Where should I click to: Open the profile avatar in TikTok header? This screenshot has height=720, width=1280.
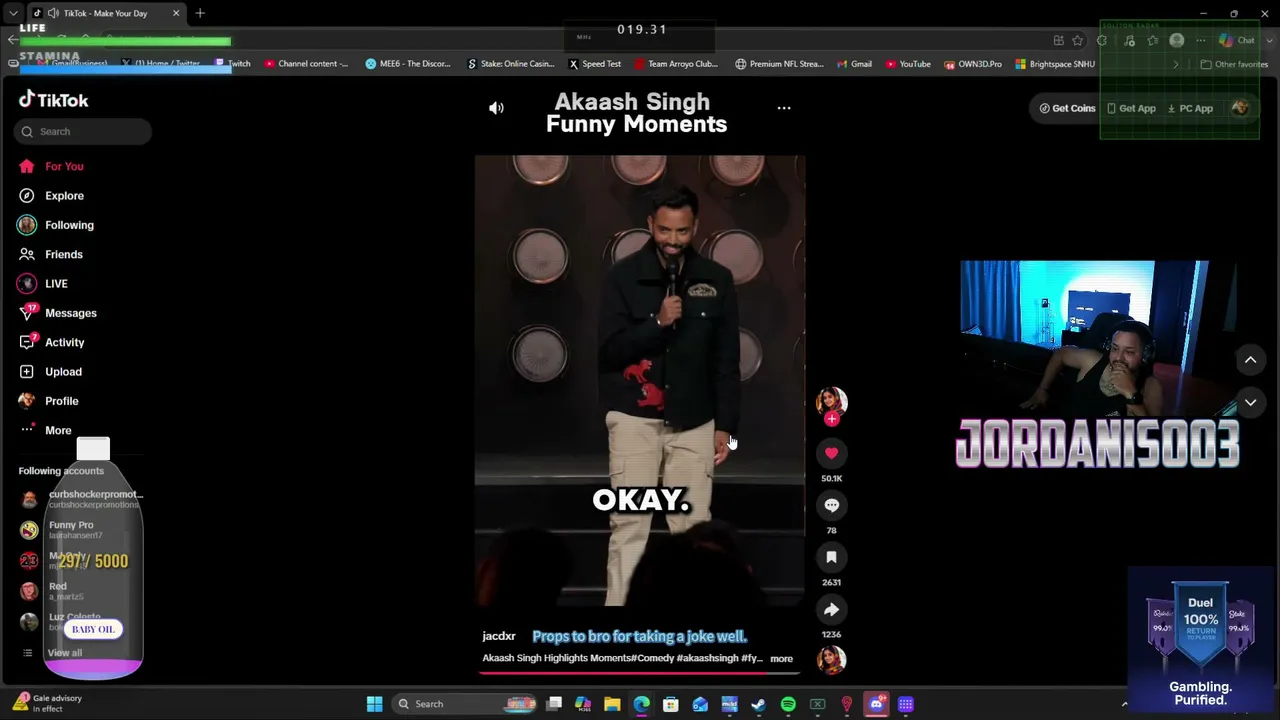(1240, 108)
